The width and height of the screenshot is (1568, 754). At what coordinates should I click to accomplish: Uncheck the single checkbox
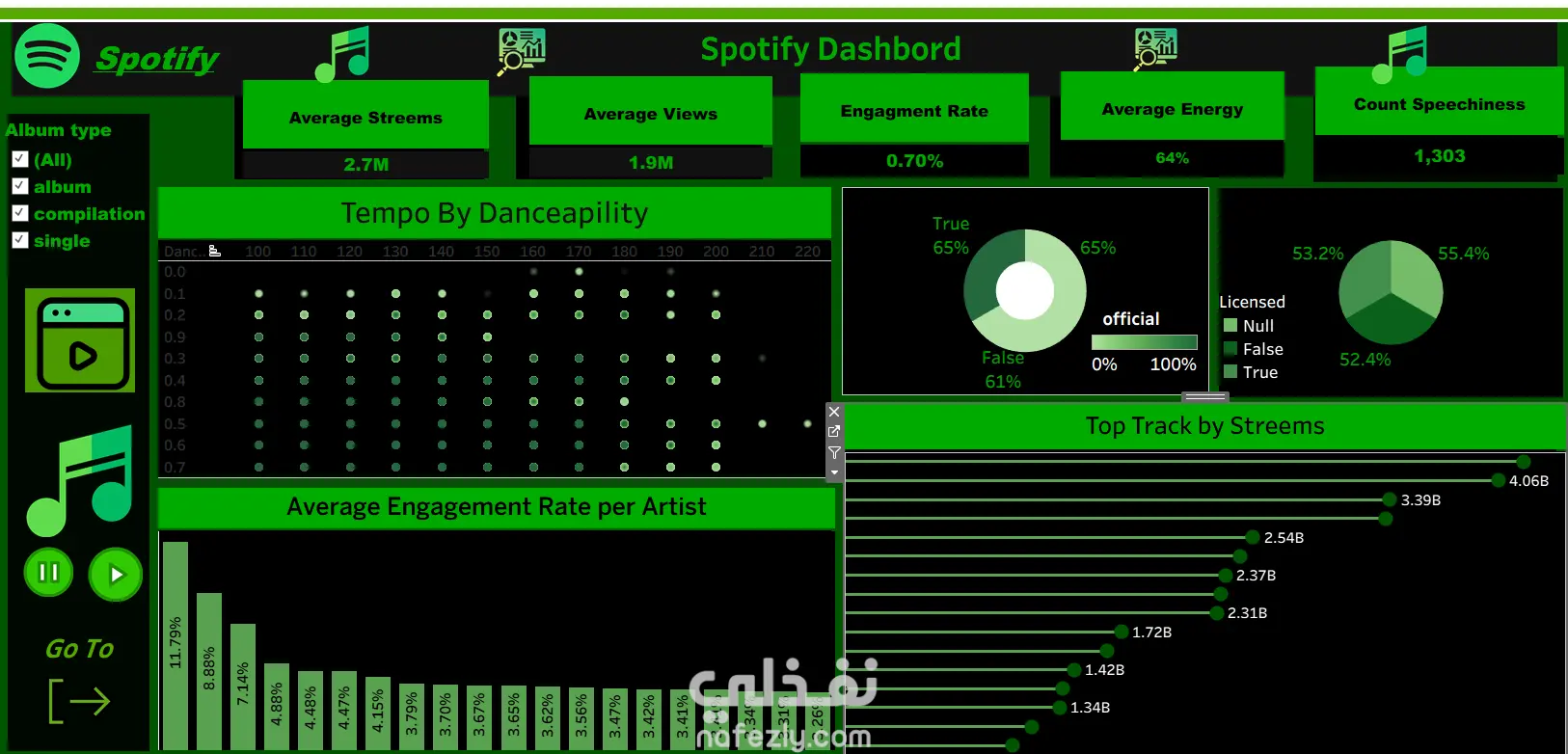tap(19, 240)
